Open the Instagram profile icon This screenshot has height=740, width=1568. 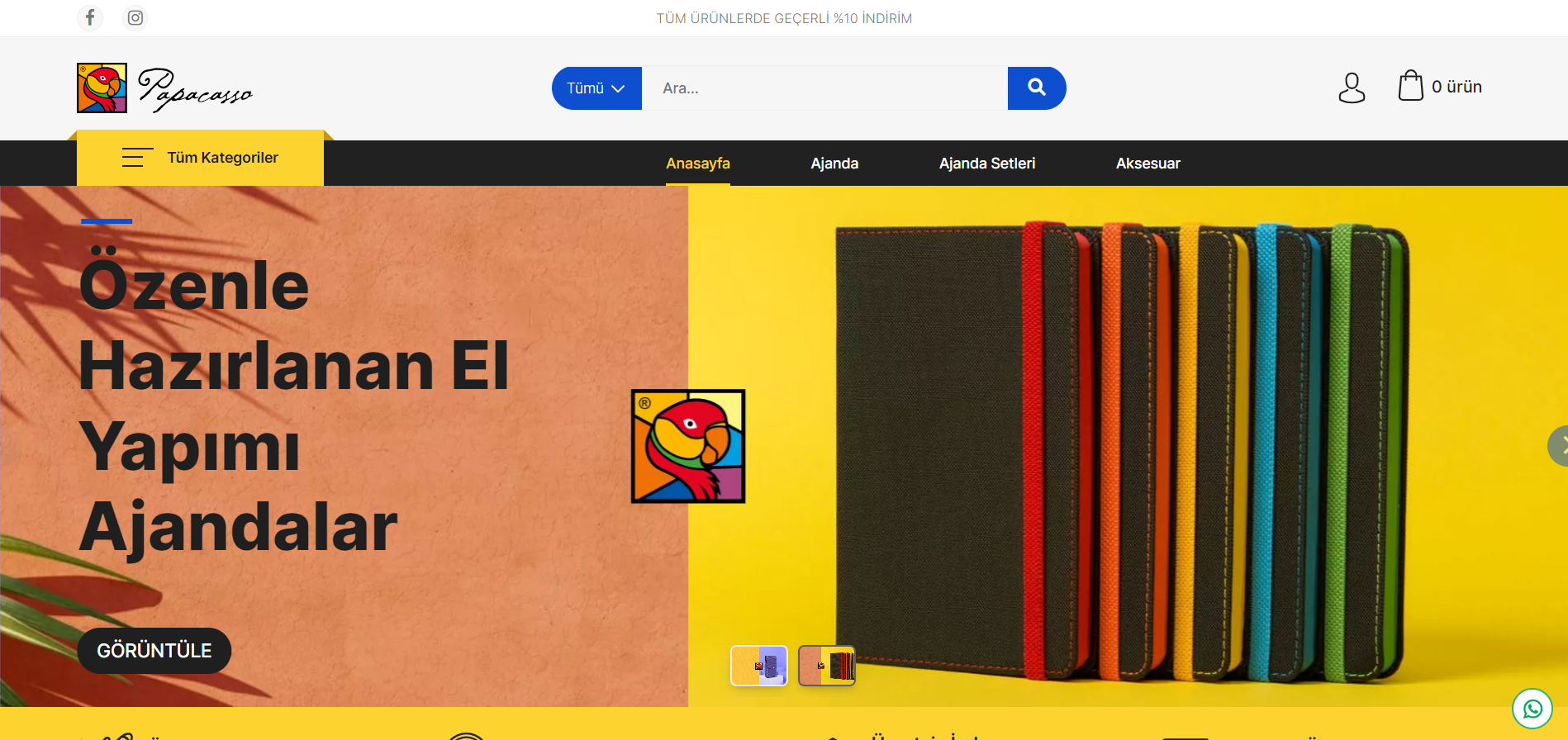[135, 17]
